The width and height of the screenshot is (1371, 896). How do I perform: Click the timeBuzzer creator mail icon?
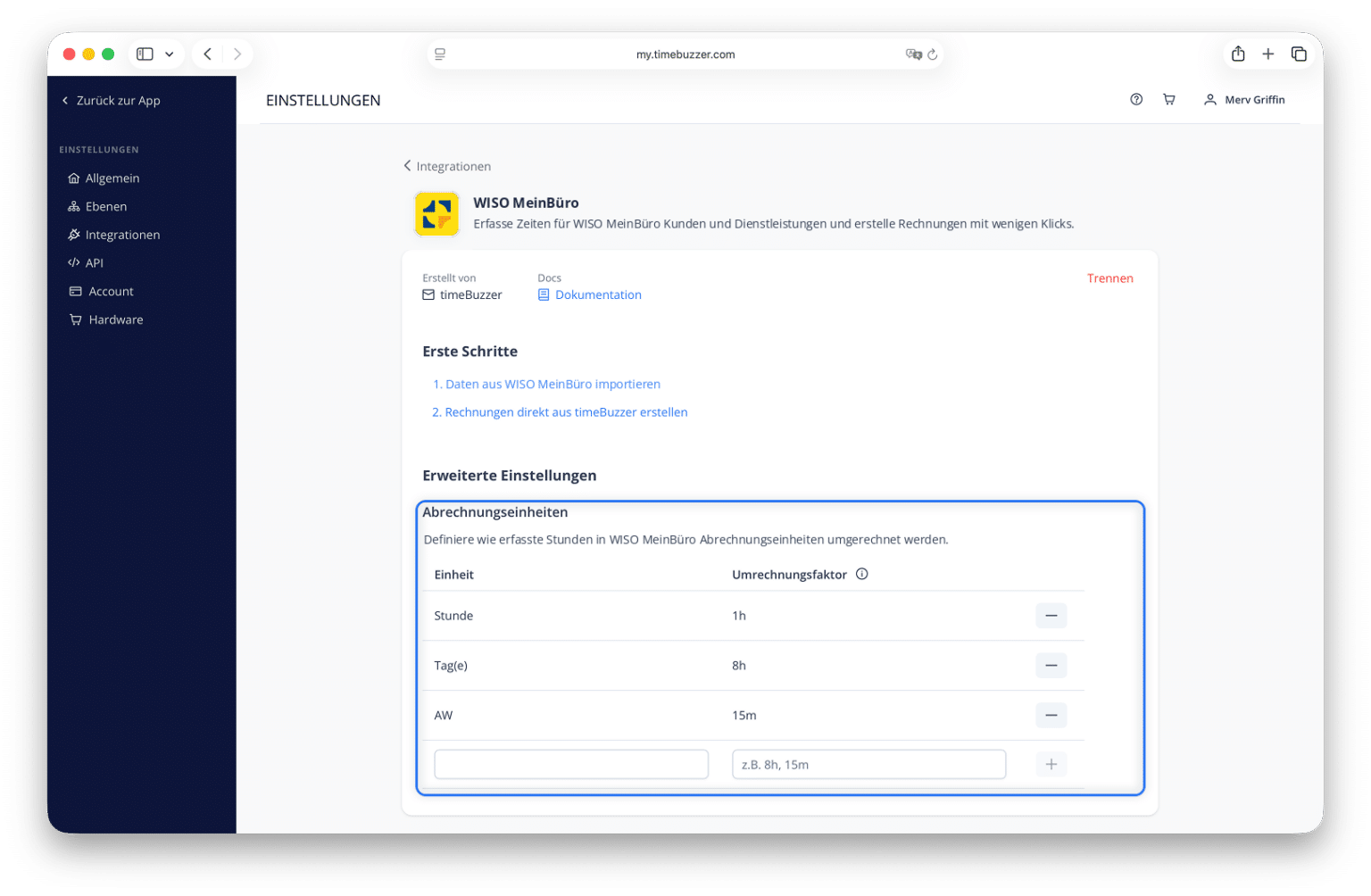pos(428,295)
